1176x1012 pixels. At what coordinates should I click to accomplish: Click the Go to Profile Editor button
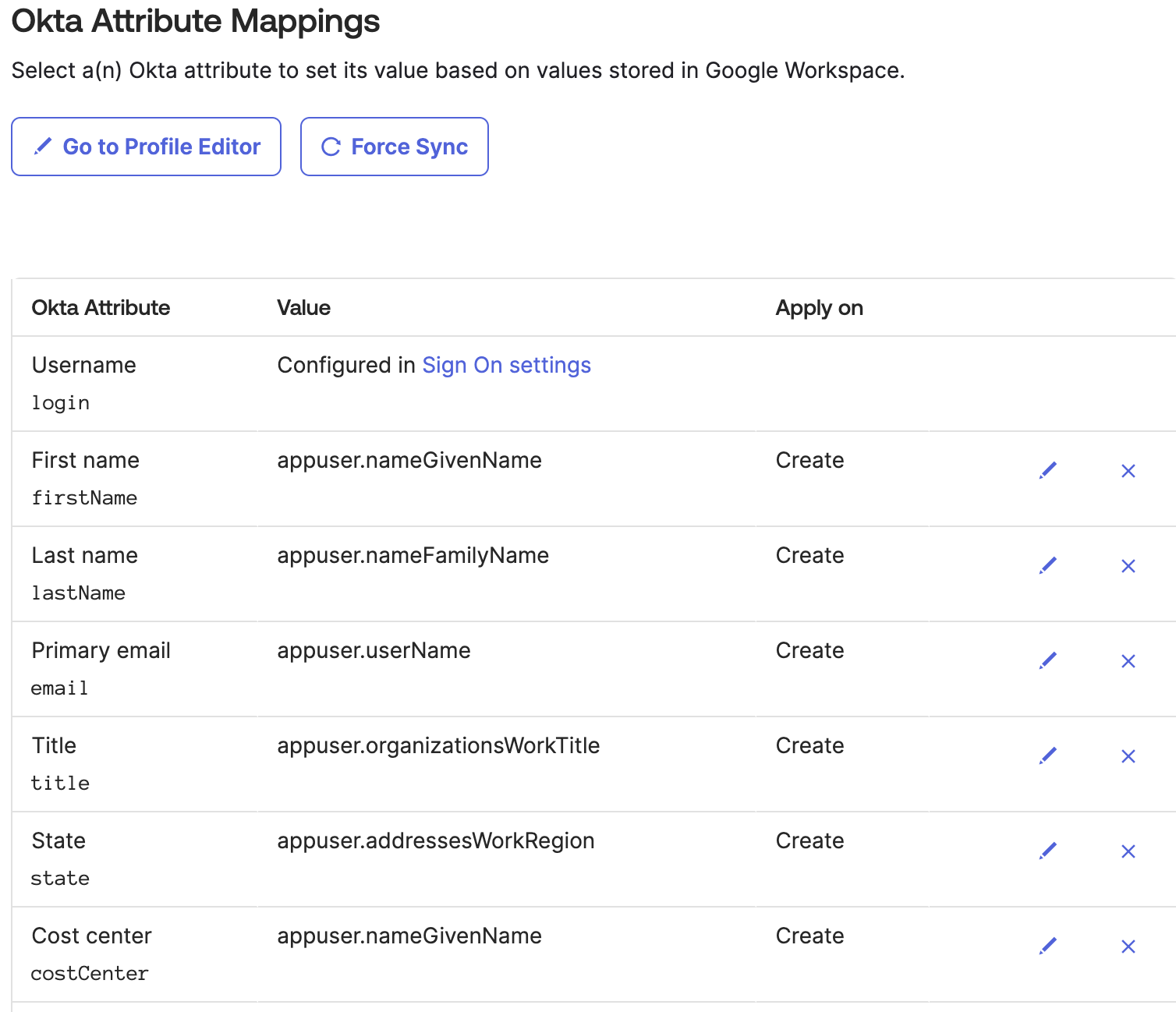(146, 146)
